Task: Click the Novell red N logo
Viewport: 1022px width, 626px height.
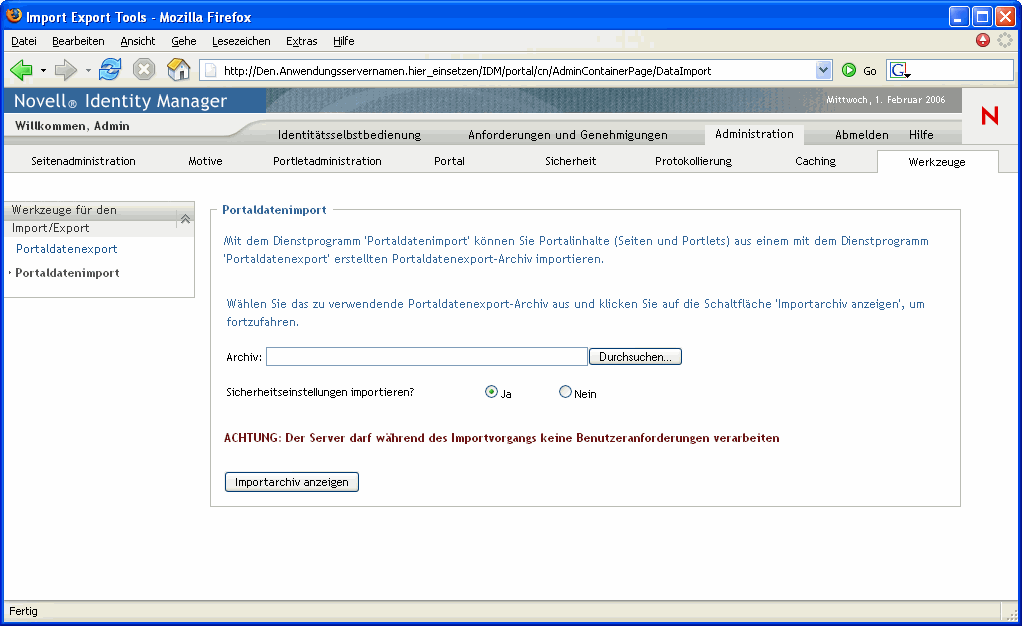Action: (x=989, y=116)
